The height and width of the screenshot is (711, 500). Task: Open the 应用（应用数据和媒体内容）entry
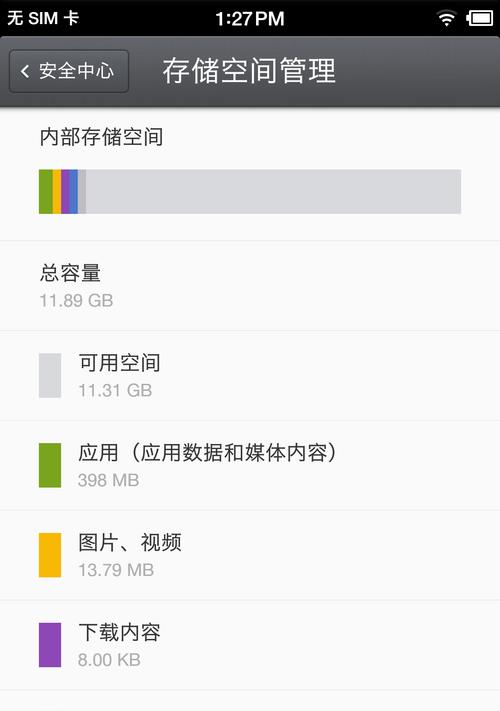(250, 465)
